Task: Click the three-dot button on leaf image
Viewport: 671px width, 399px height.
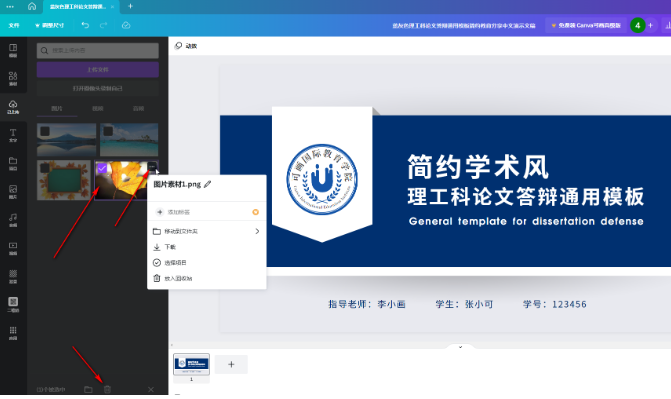Action: point(152,167)
